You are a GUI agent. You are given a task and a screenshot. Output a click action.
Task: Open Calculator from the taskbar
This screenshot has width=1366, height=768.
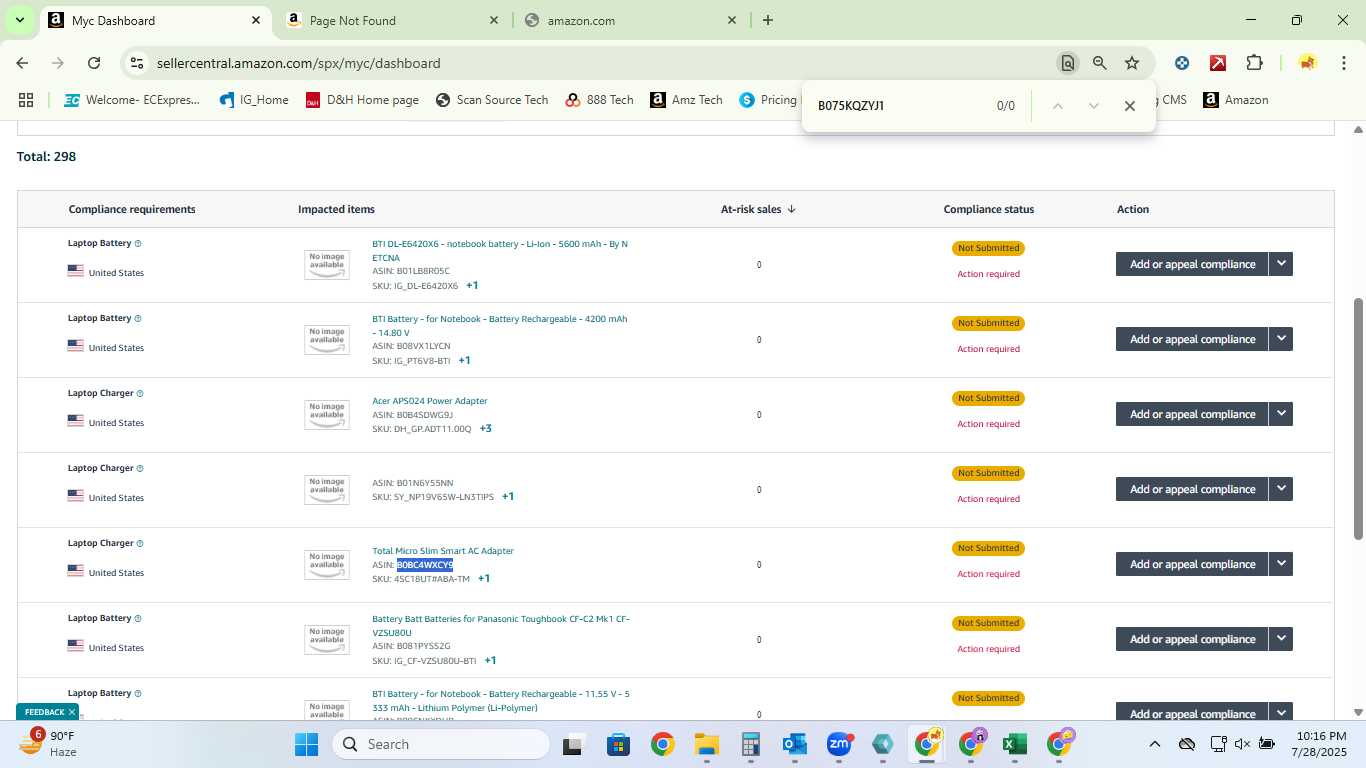click(751, 744)
